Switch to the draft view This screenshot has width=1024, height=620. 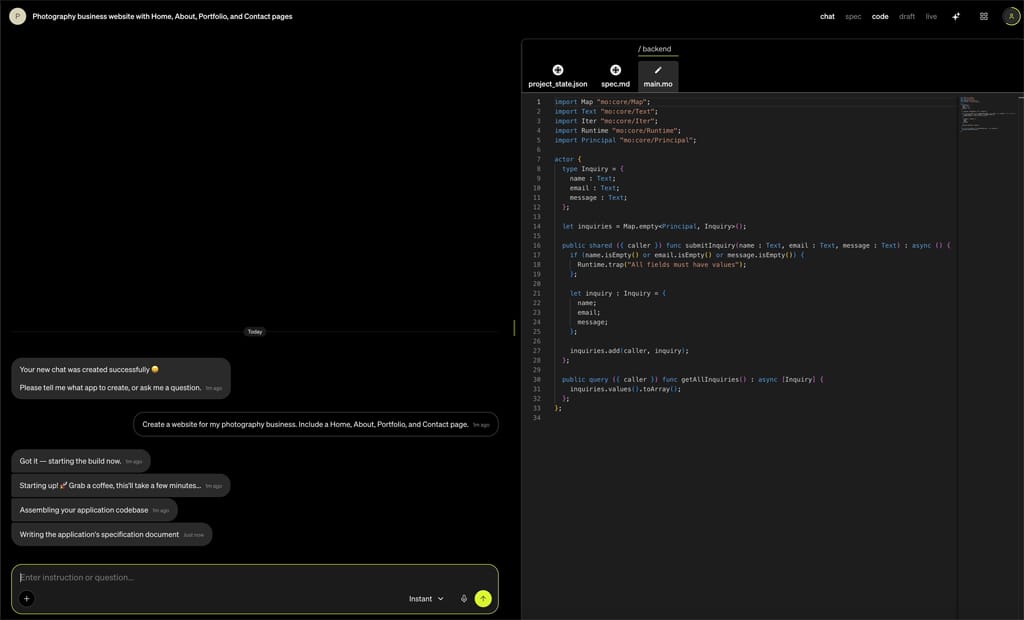point(907,16)
